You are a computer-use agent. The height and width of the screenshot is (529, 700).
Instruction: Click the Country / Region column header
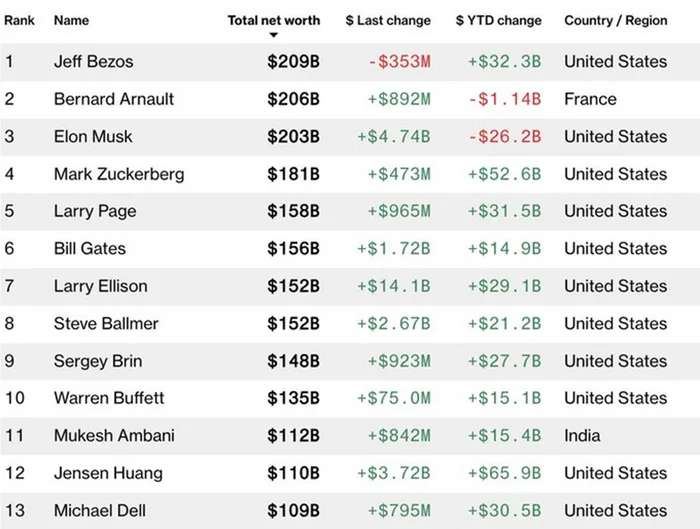[616, 21]
